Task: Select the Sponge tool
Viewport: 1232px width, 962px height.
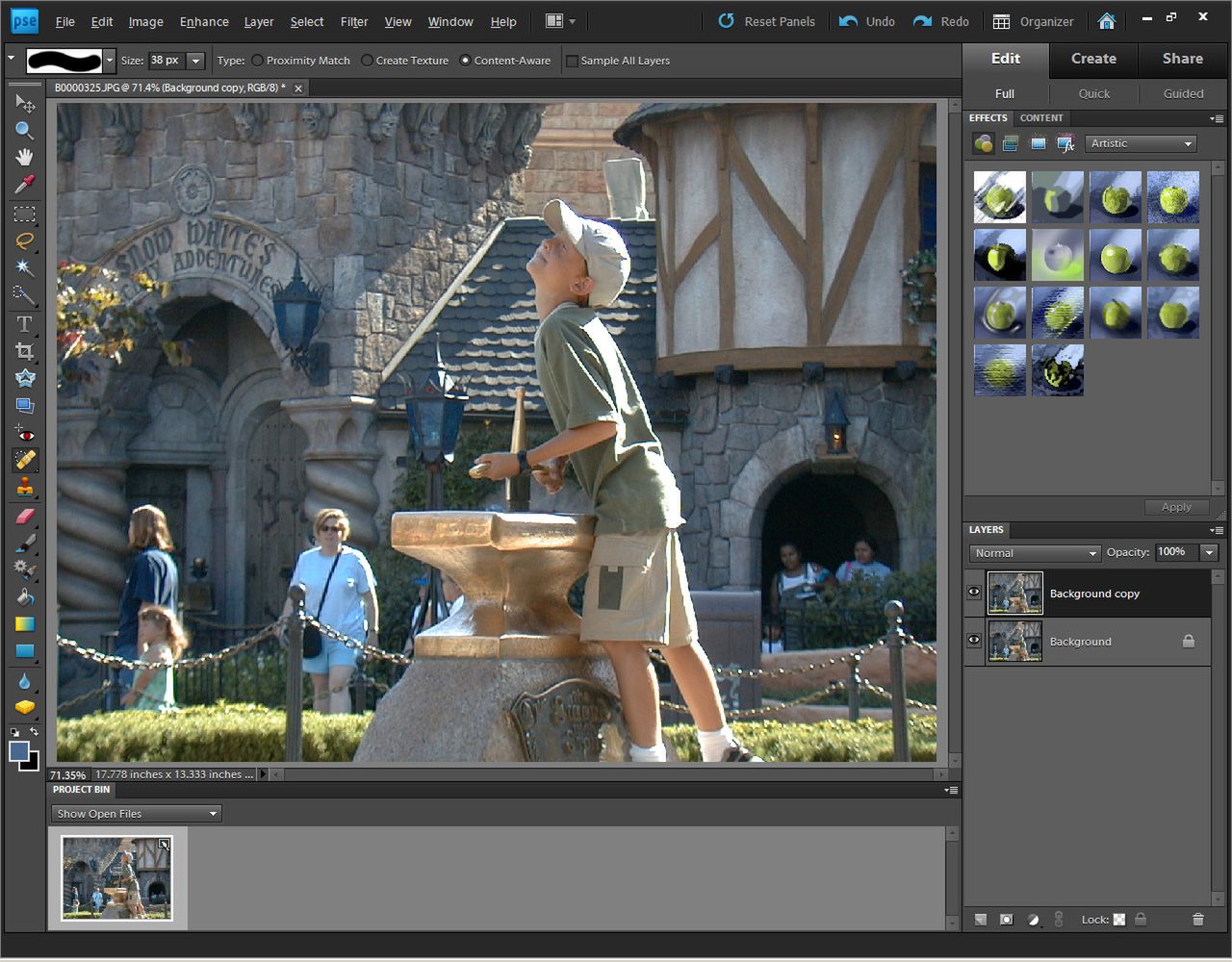Action: (24, 708)
